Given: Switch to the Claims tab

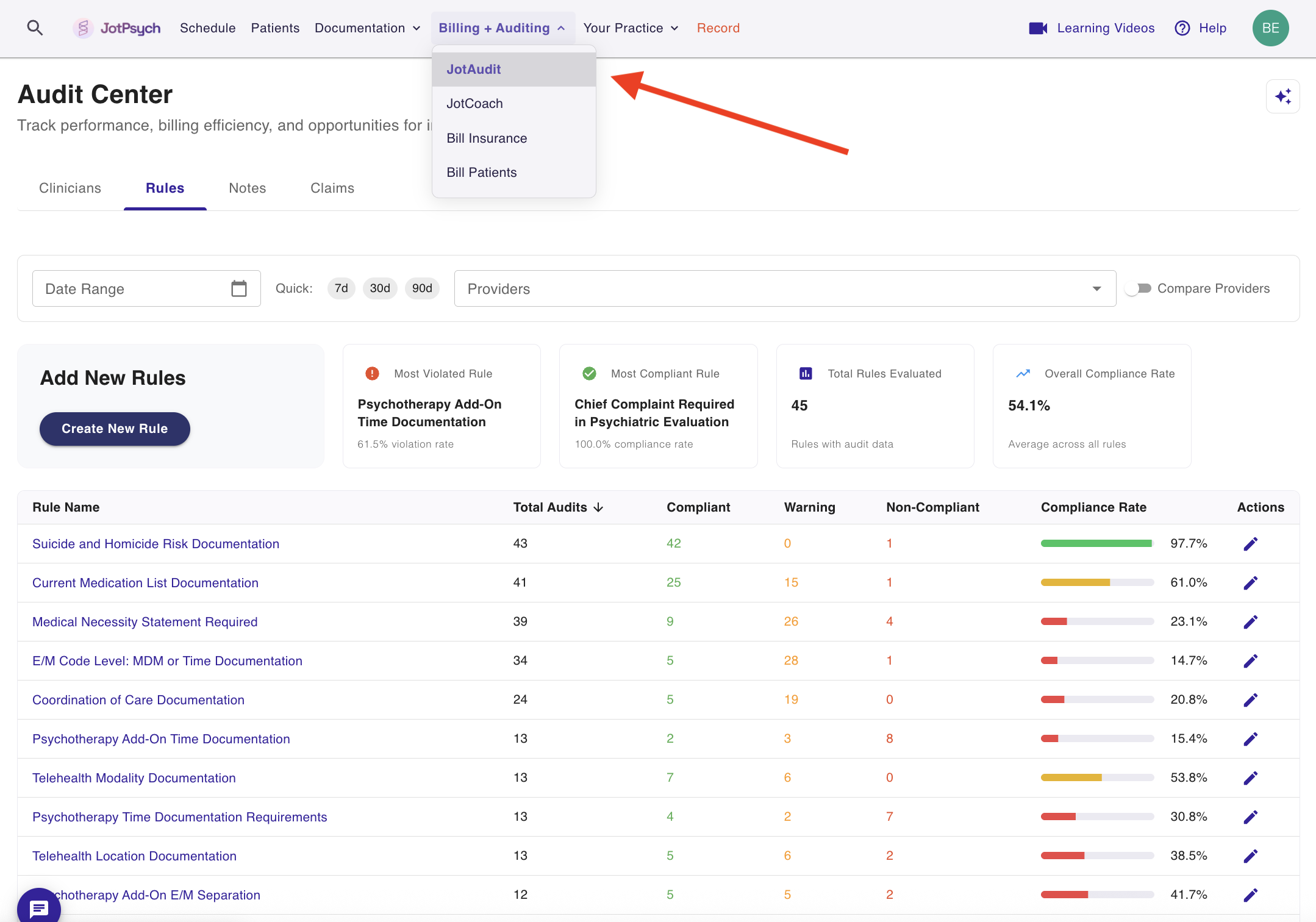Looking at the screenshot, I should [x=332, y=188].
